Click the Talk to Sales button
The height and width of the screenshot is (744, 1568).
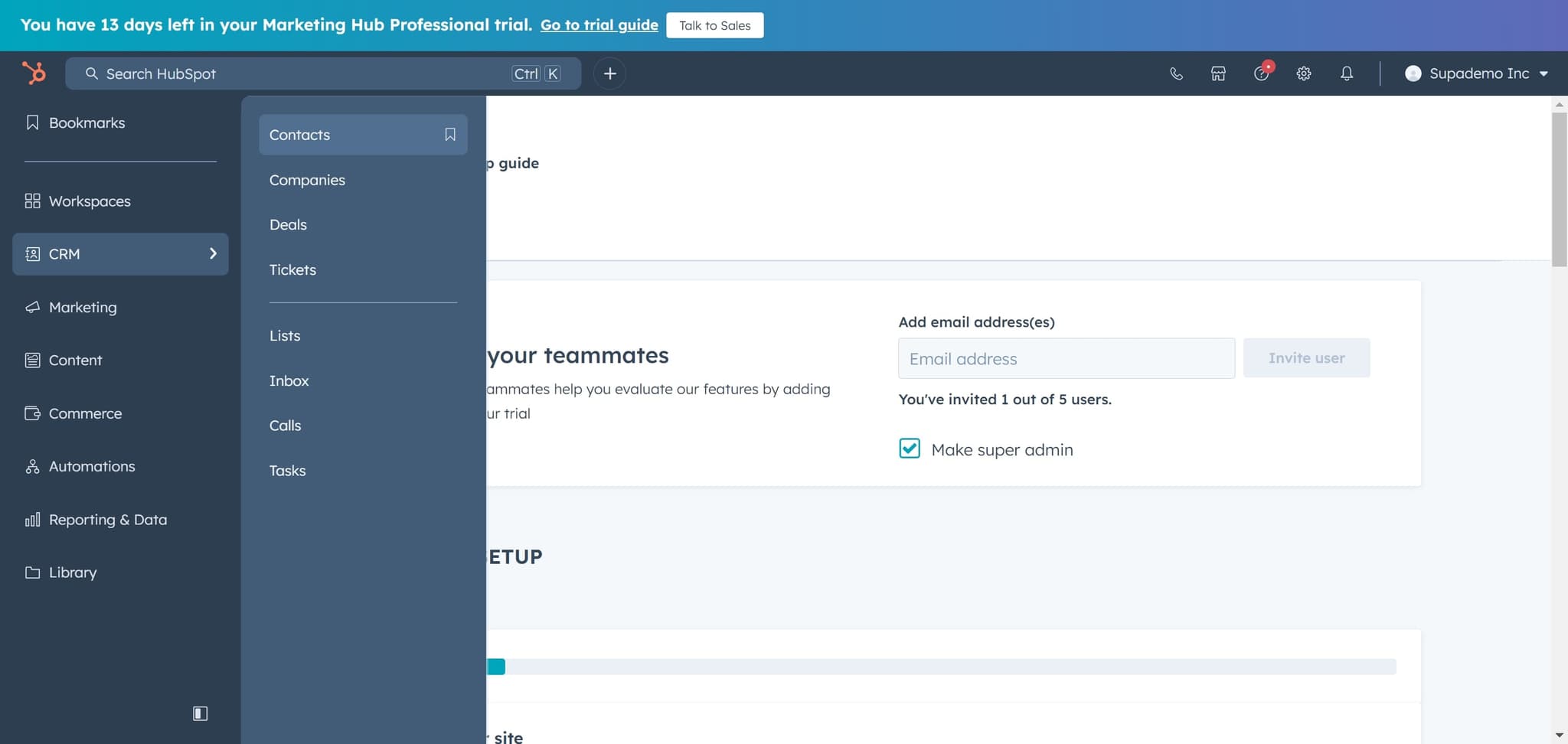coord(714,24)
